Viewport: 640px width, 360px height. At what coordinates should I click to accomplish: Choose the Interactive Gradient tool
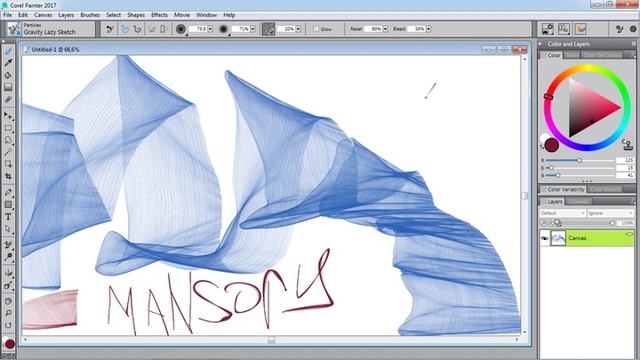coord(8,87)
